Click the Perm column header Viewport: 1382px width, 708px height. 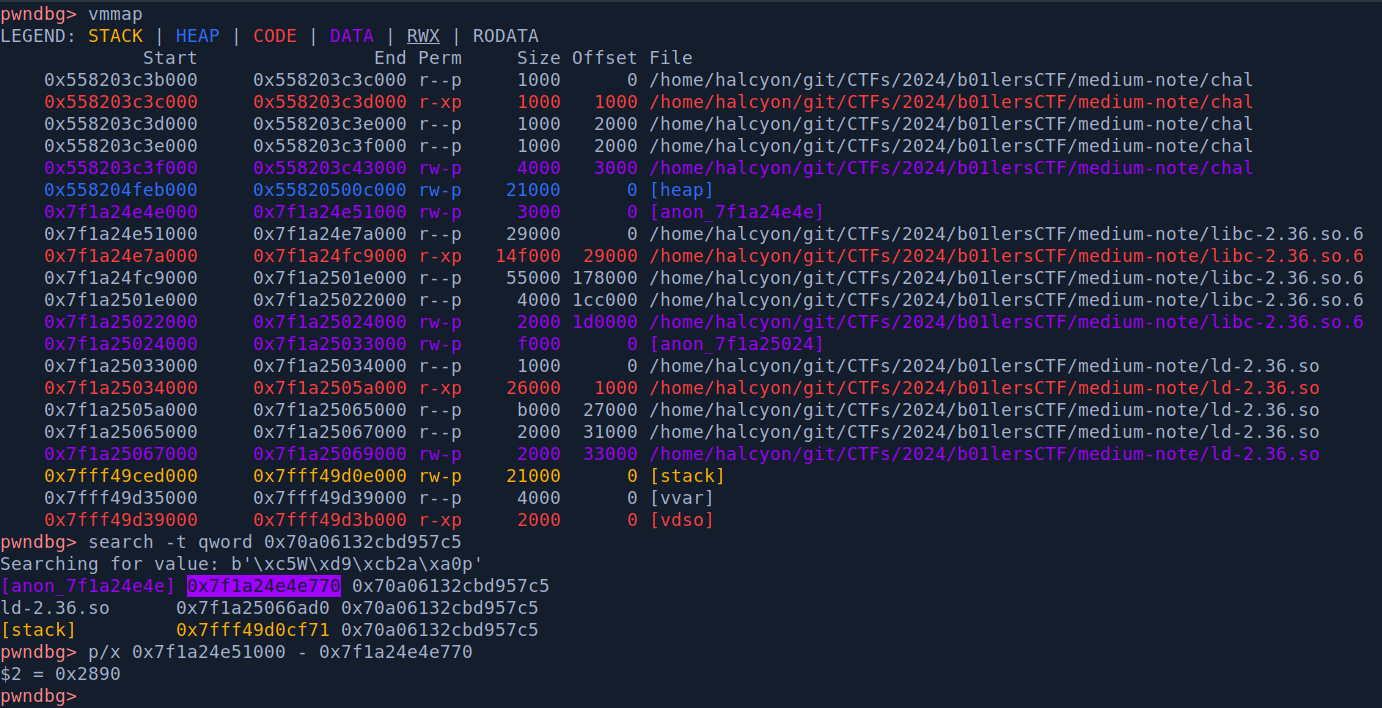[x=440, y=58]
